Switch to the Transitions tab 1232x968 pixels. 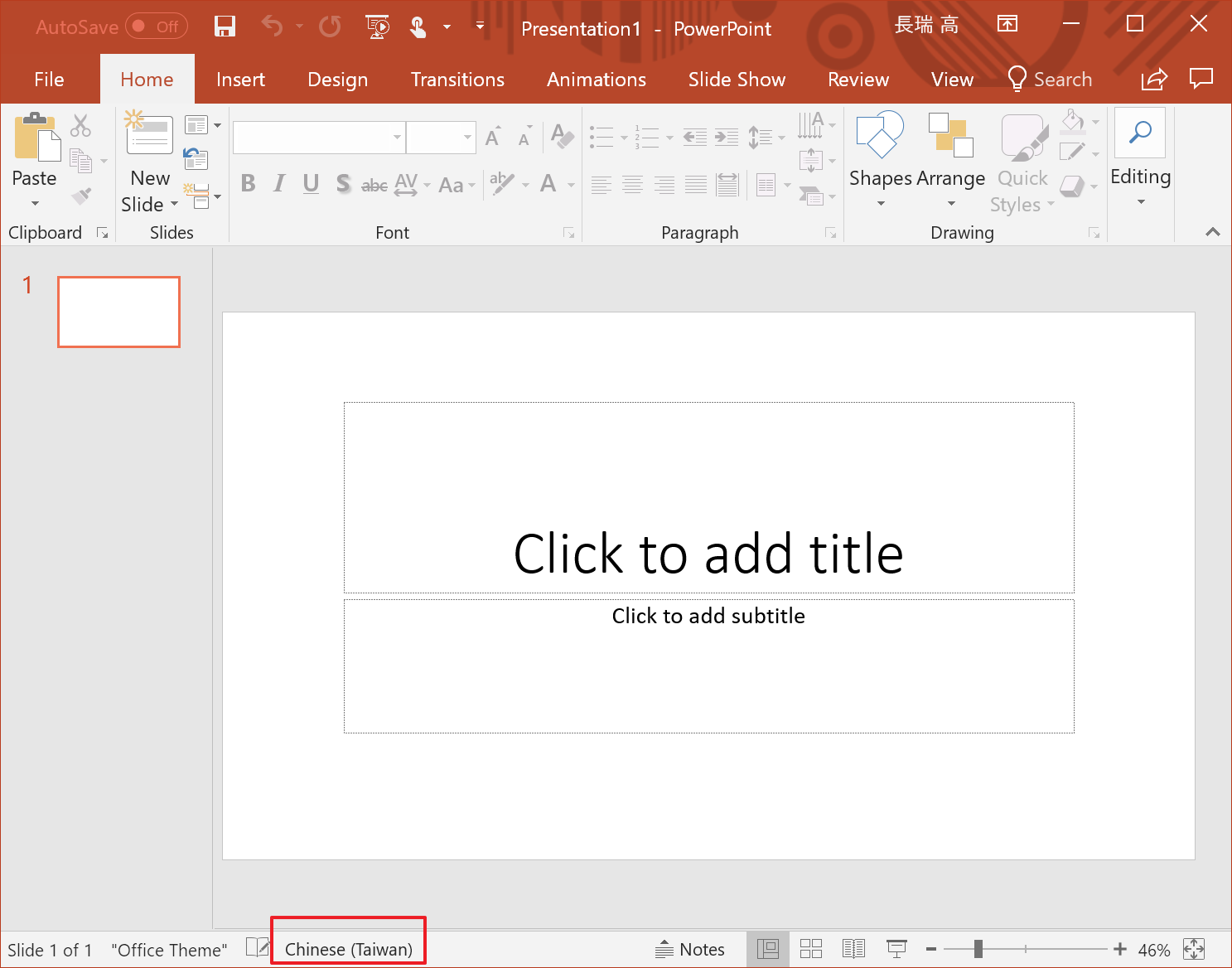click(x=457, y=80)
